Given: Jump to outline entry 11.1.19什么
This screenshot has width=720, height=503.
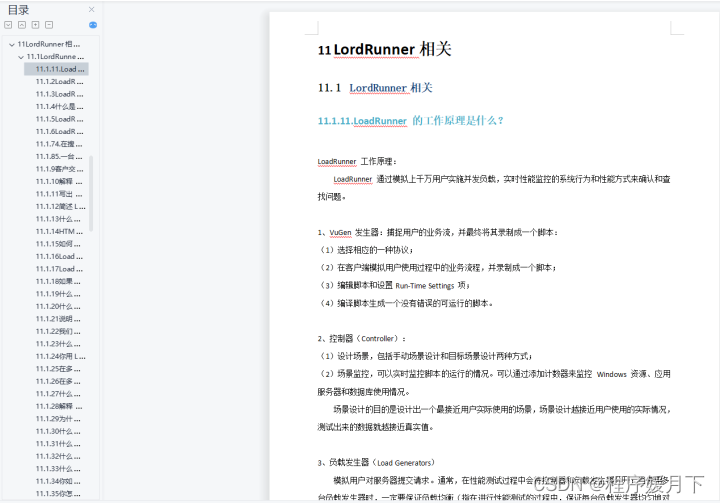Looking at the screenshot, I should pyautogui.click(x=58, y=294).
